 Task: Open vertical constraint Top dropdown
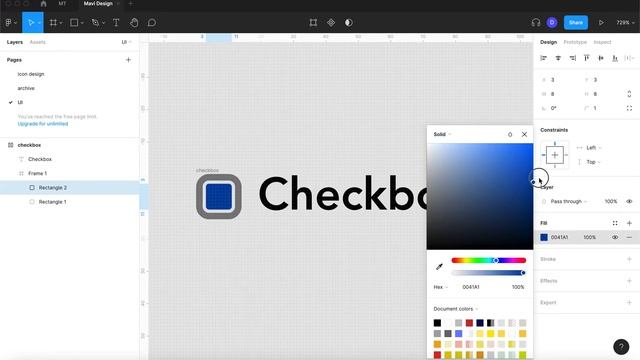coord(593,162)
